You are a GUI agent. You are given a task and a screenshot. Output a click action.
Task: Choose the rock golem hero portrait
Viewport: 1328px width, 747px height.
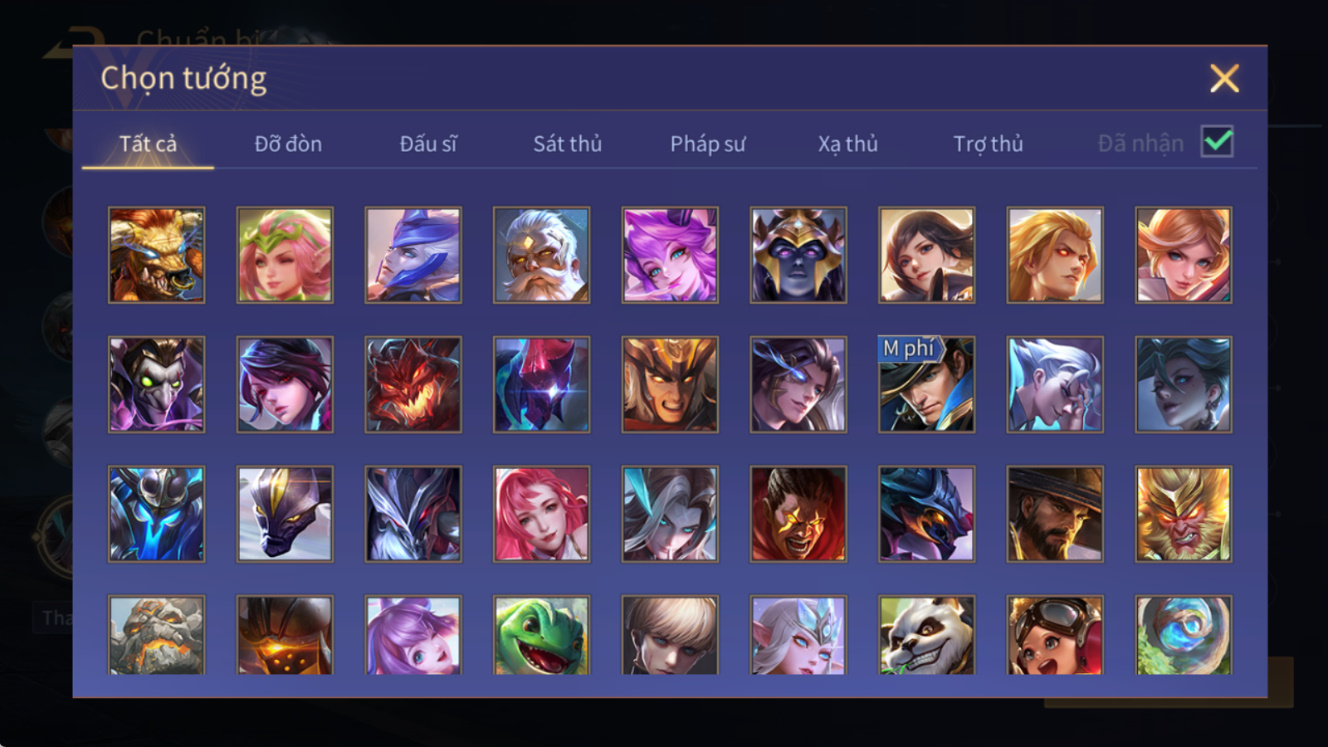(x=156, y=635)
